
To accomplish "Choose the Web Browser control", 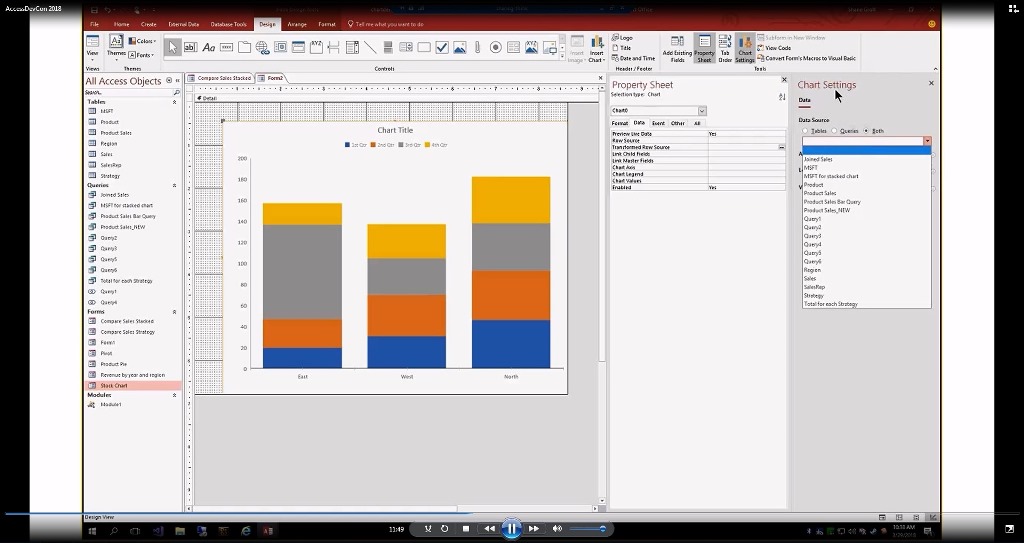I will pos(280,47).
